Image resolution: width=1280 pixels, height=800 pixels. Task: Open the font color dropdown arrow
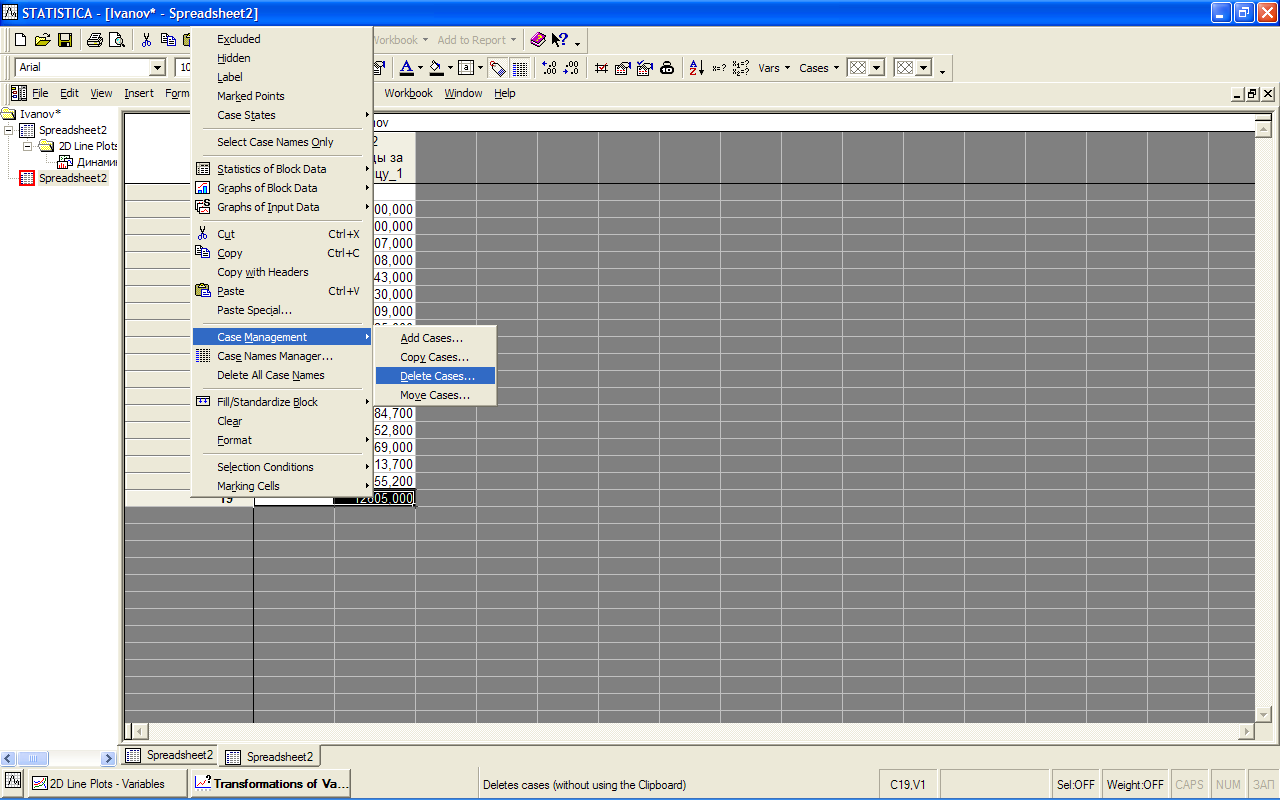[421, 68]
